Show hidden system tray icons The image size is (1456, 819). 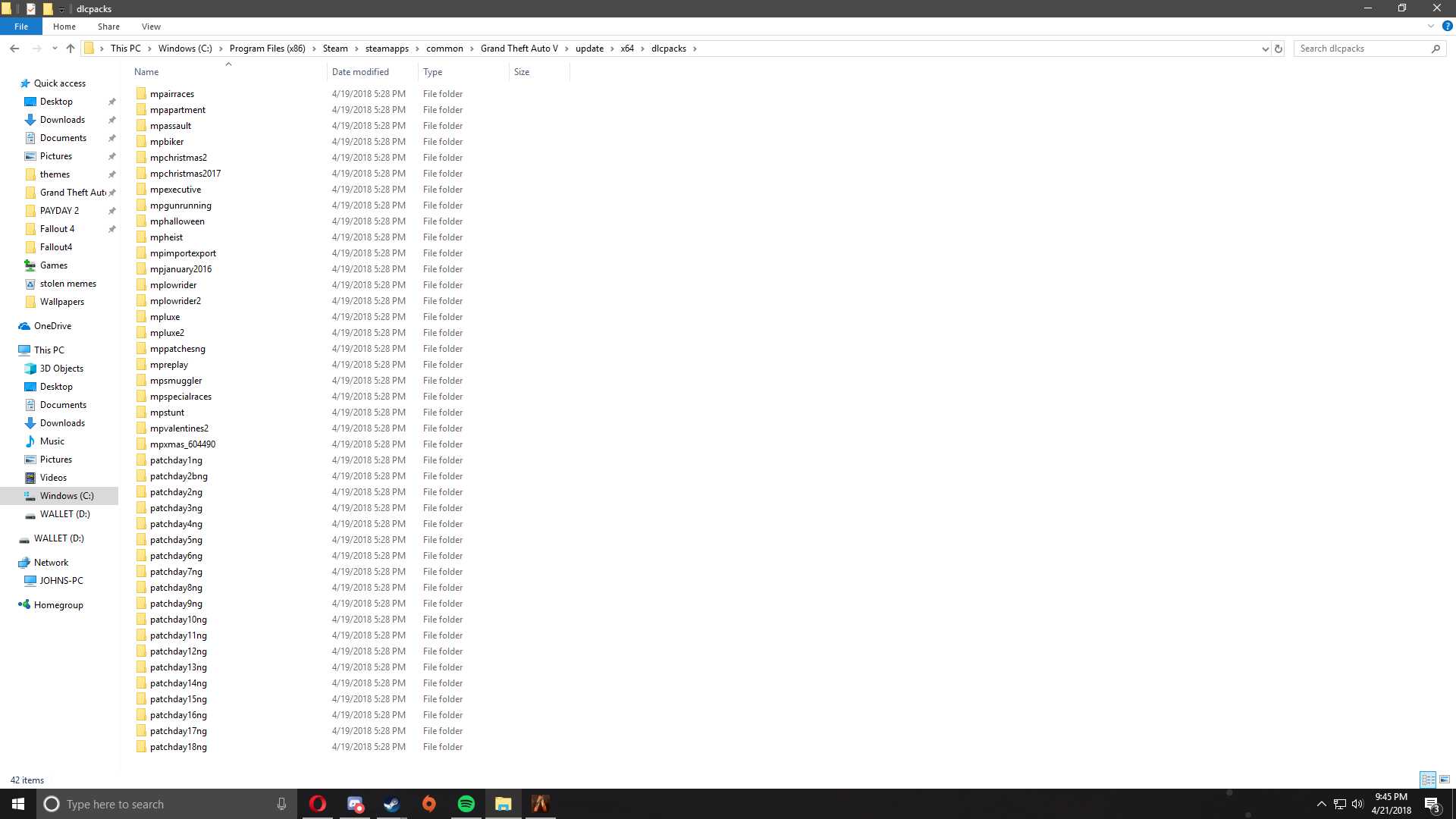1321,804
